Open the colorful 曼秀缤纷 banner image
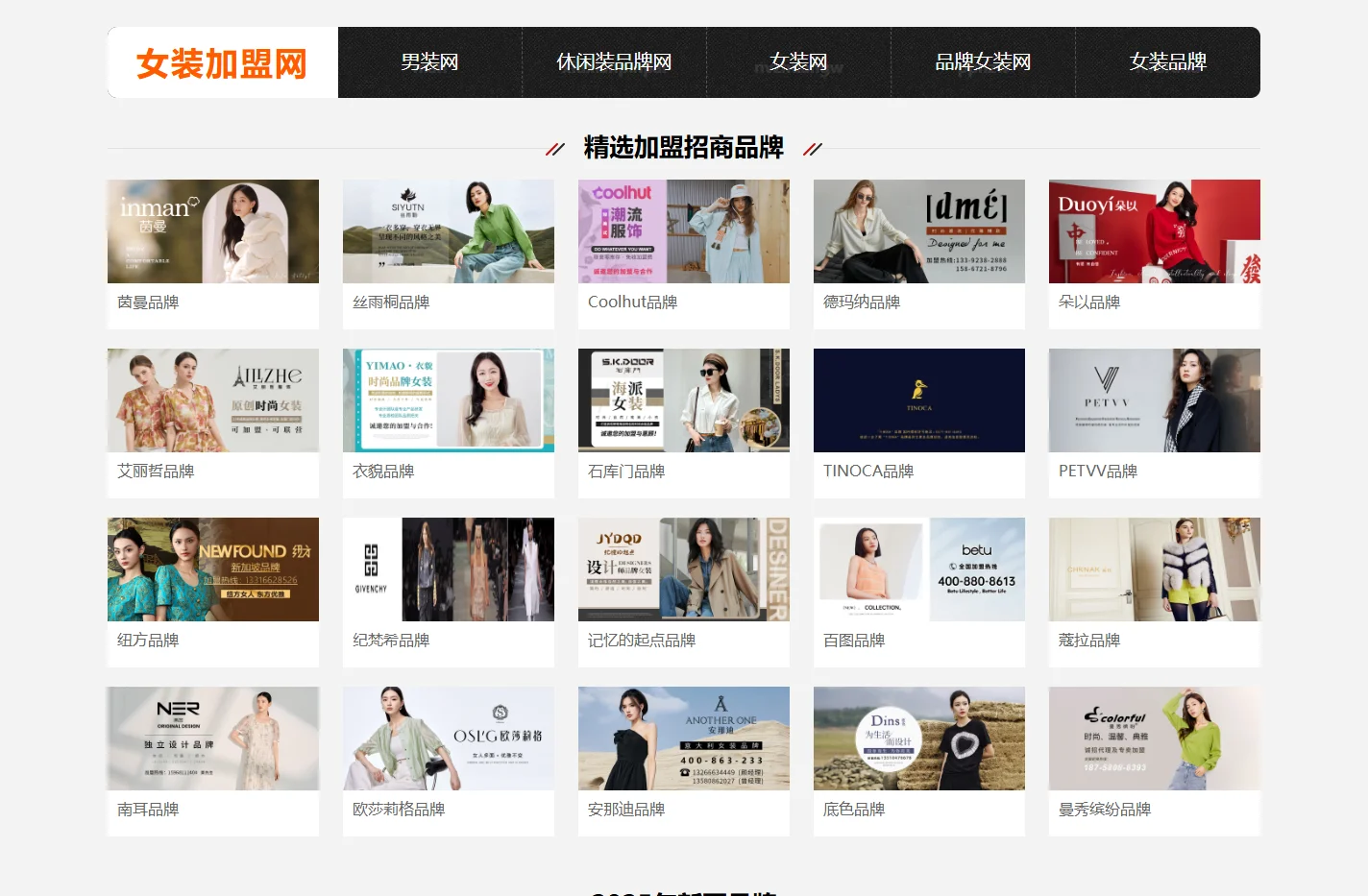 (x=1155, y=739)
